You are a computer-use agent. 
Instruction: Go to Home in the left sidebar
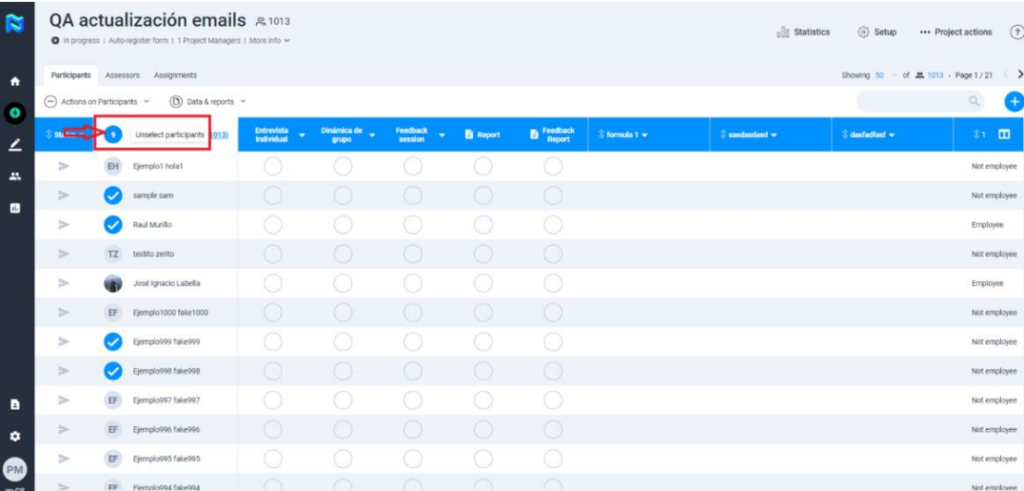pos(15,81)
